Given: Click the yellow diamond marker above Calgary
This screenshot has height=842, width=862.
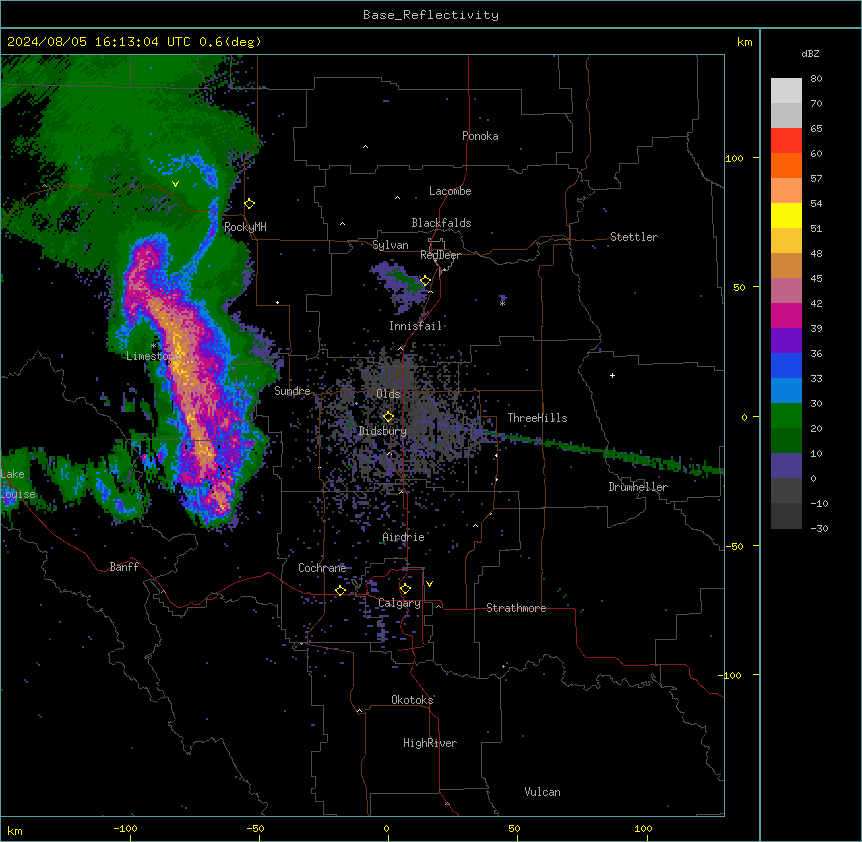Looking at the screenshot, I should click(405, 589).
